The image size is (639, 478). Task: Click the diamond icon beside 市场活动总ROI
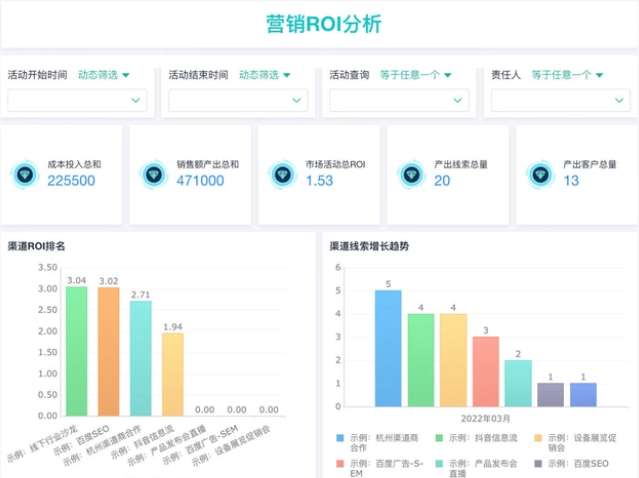[283, 175]
